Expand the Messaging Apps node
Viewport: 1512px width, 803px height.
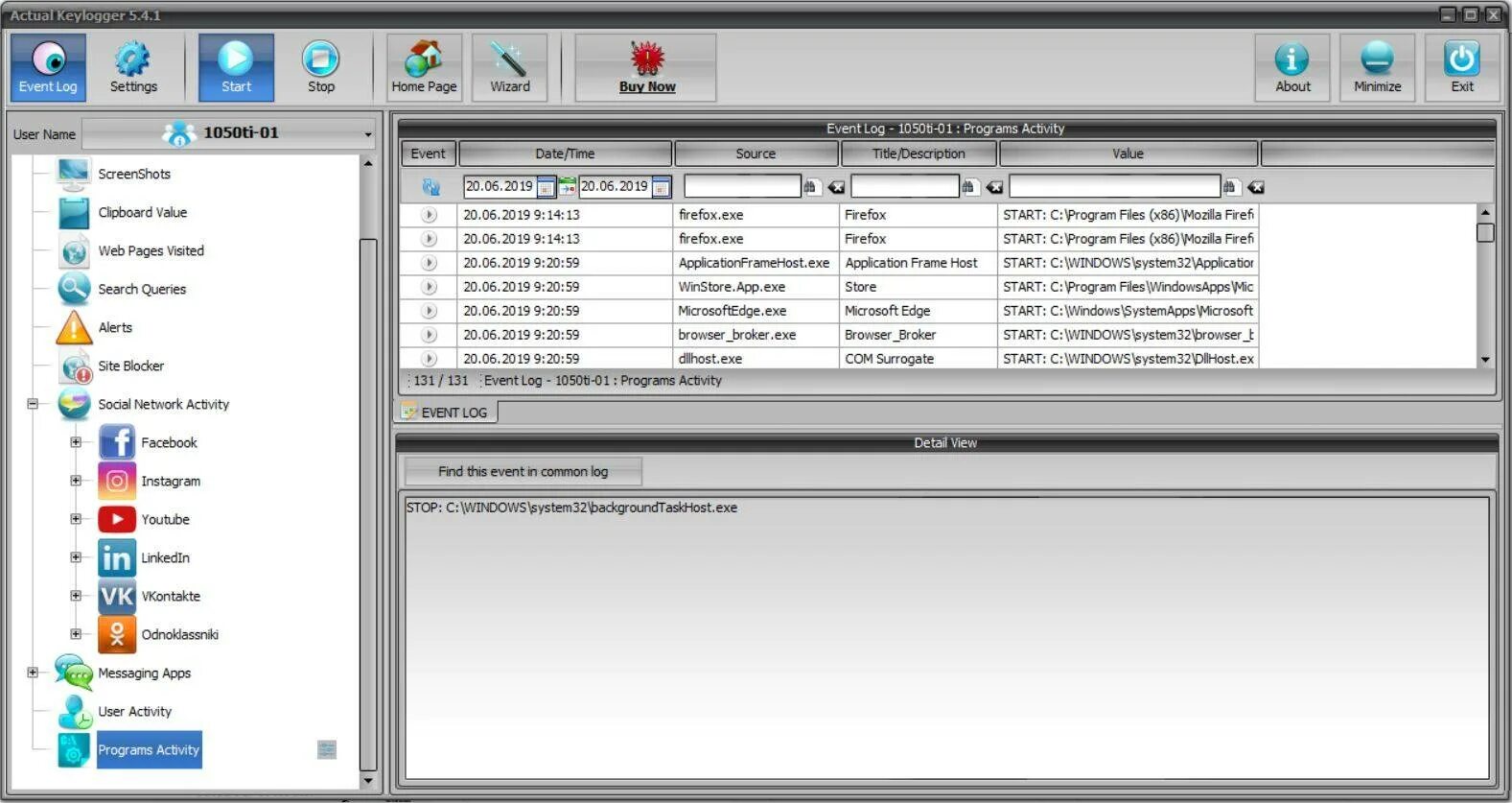[33, 673]
